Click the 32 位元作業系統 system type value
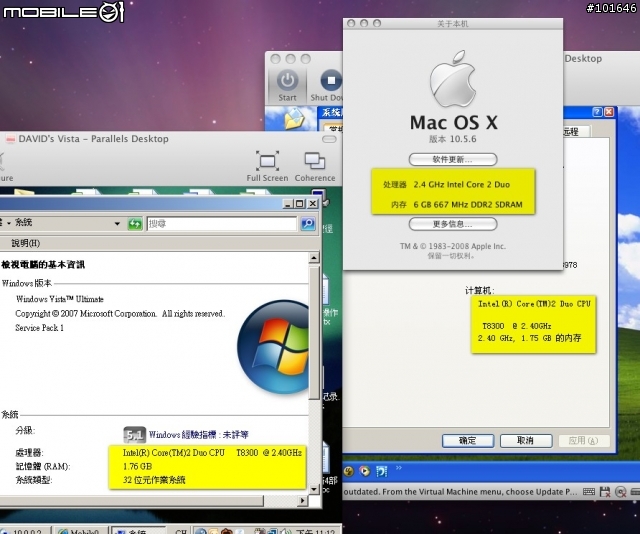This screenshot has width=640, height=534. [154, 480]
